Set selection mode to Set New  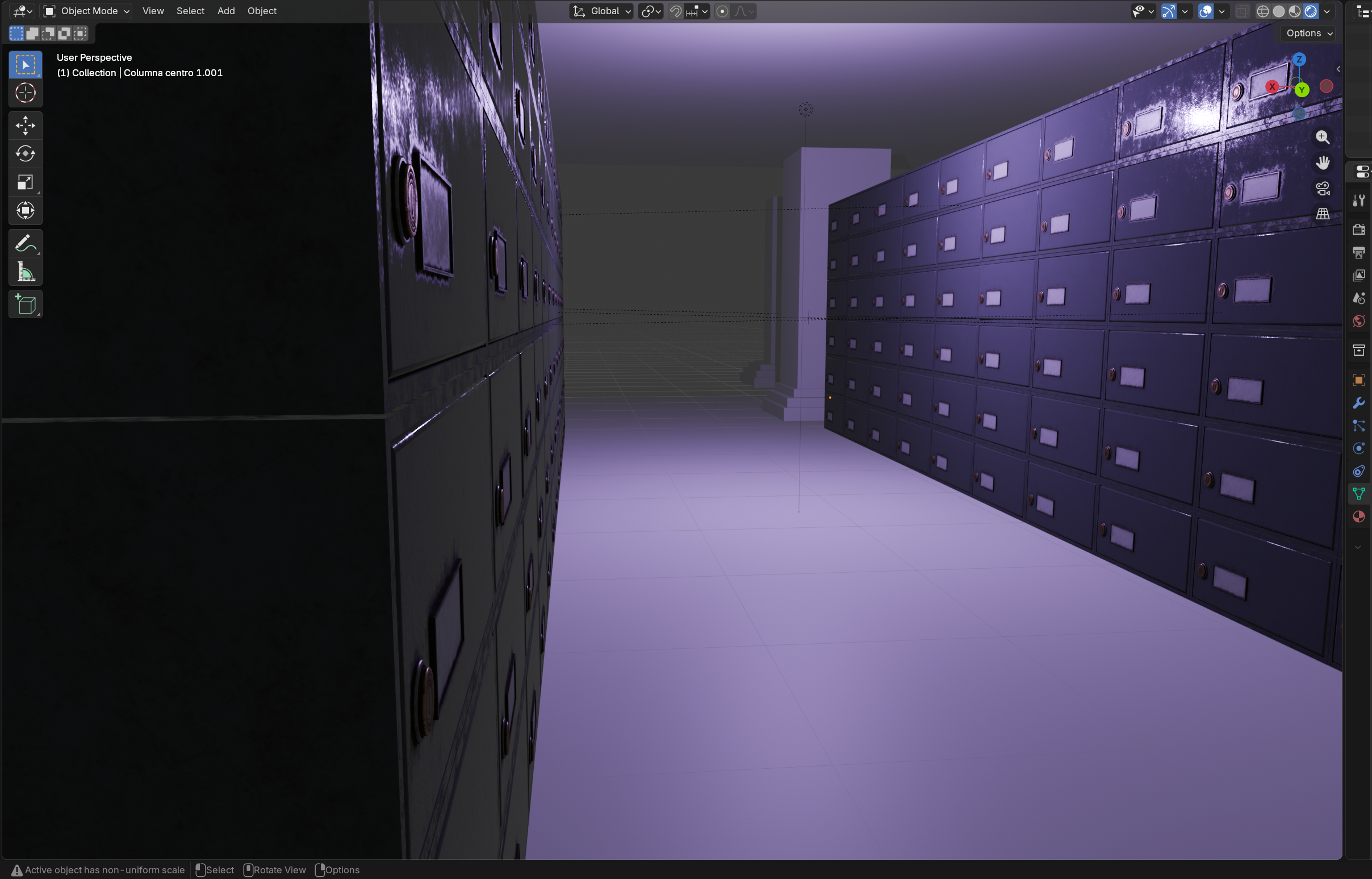16,33
